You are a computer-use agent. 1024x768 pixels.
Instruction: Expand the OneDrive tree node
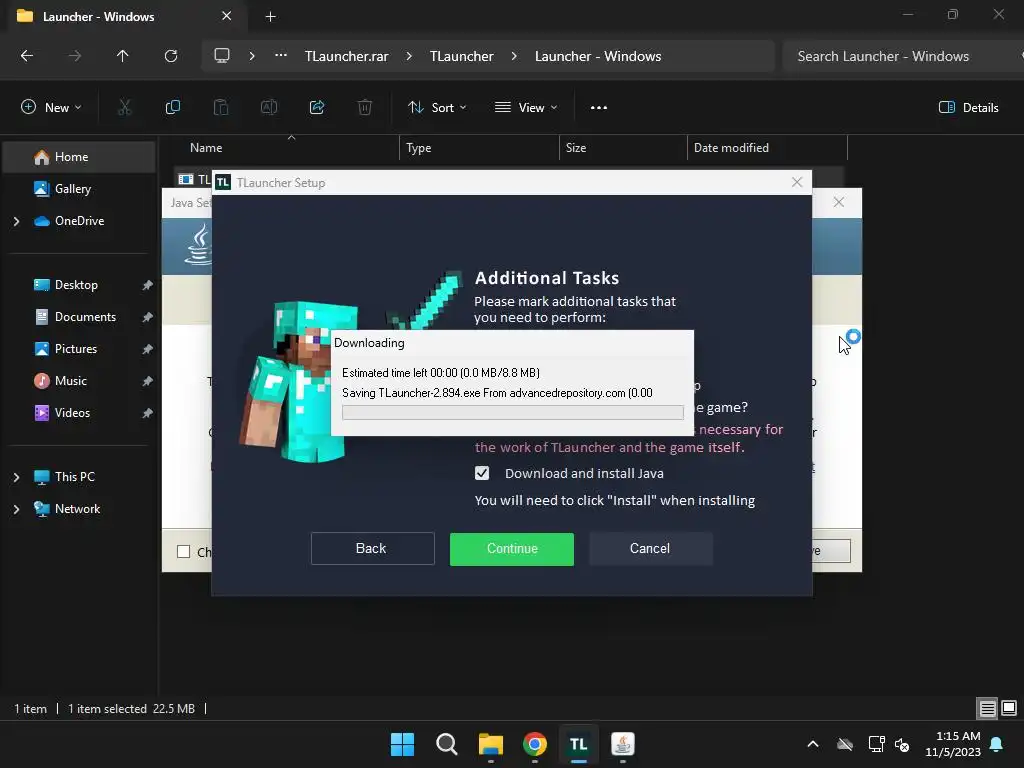point(16,221)
